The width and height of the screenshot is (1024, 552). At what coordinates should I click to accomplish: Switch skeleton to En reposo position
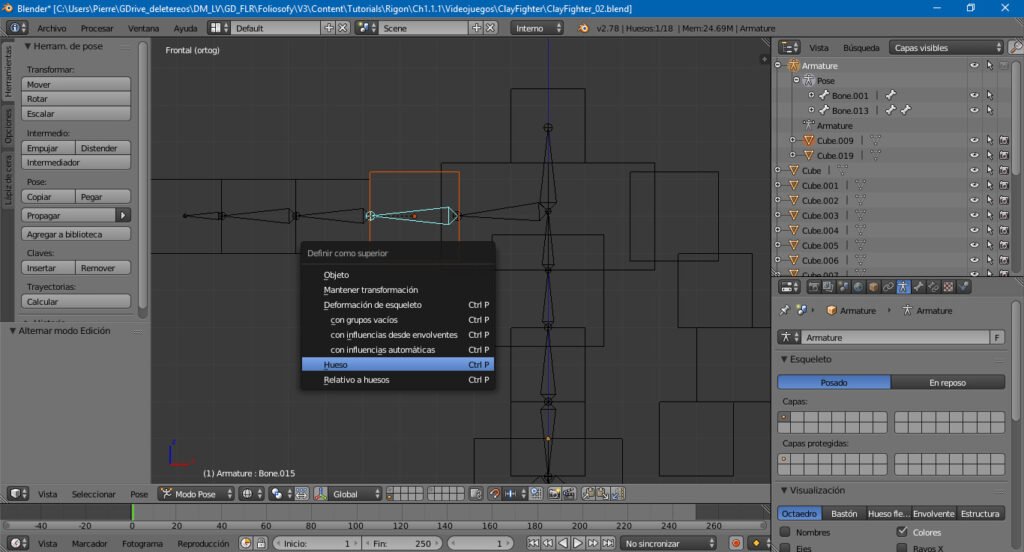948,383
